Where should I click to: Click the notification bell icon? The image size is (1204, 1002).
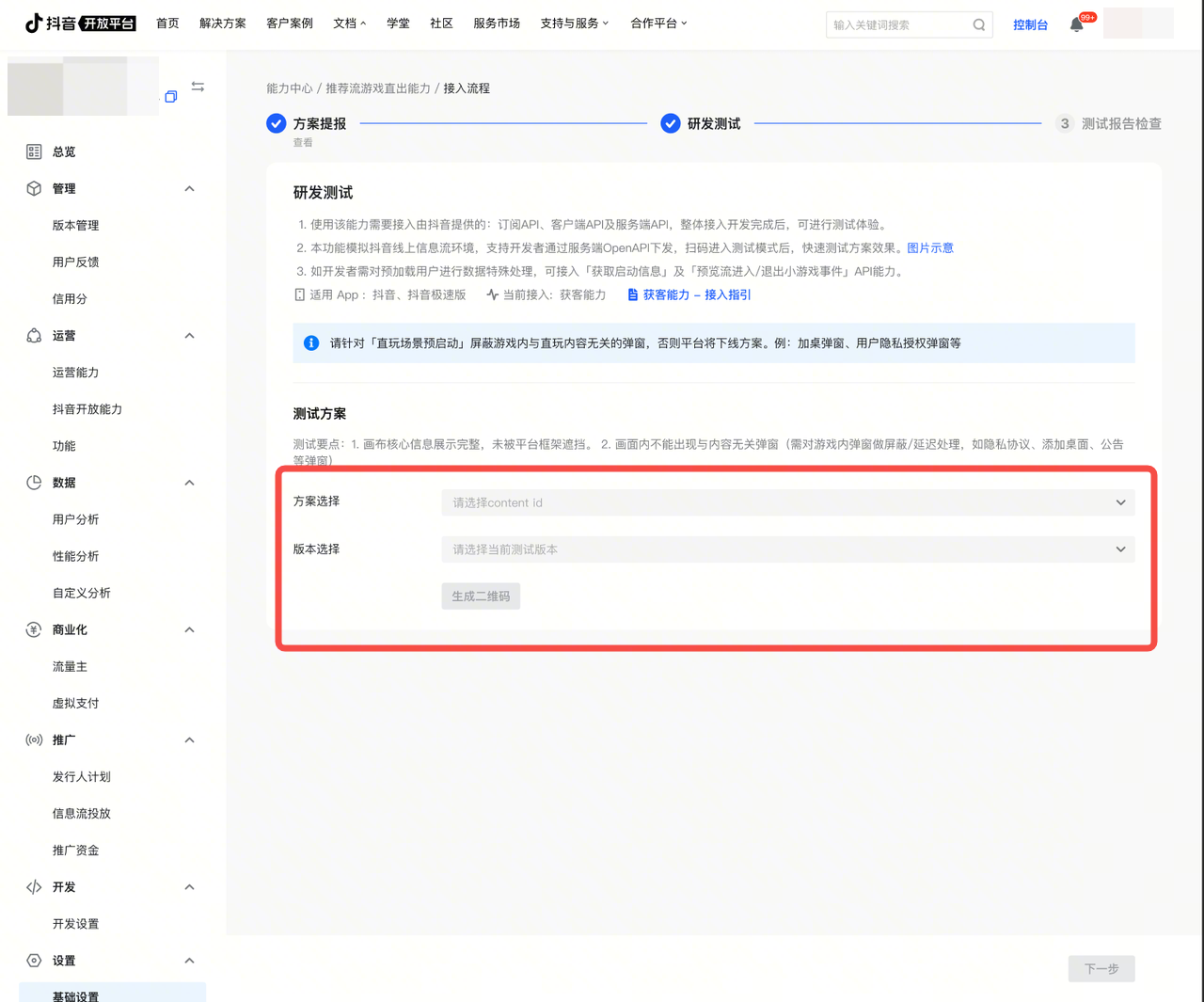(1077, 24)
